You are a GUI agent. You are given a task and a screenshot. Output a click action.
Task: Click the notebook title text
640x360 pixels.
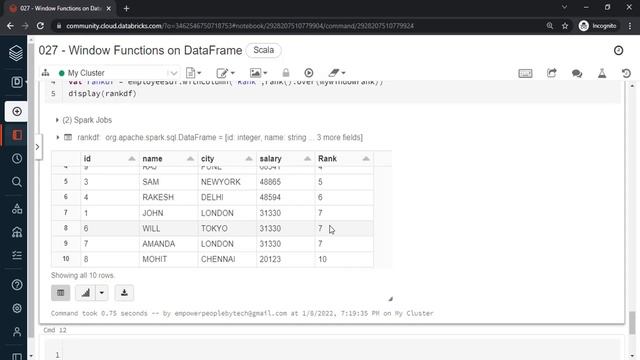click(140, 50)
